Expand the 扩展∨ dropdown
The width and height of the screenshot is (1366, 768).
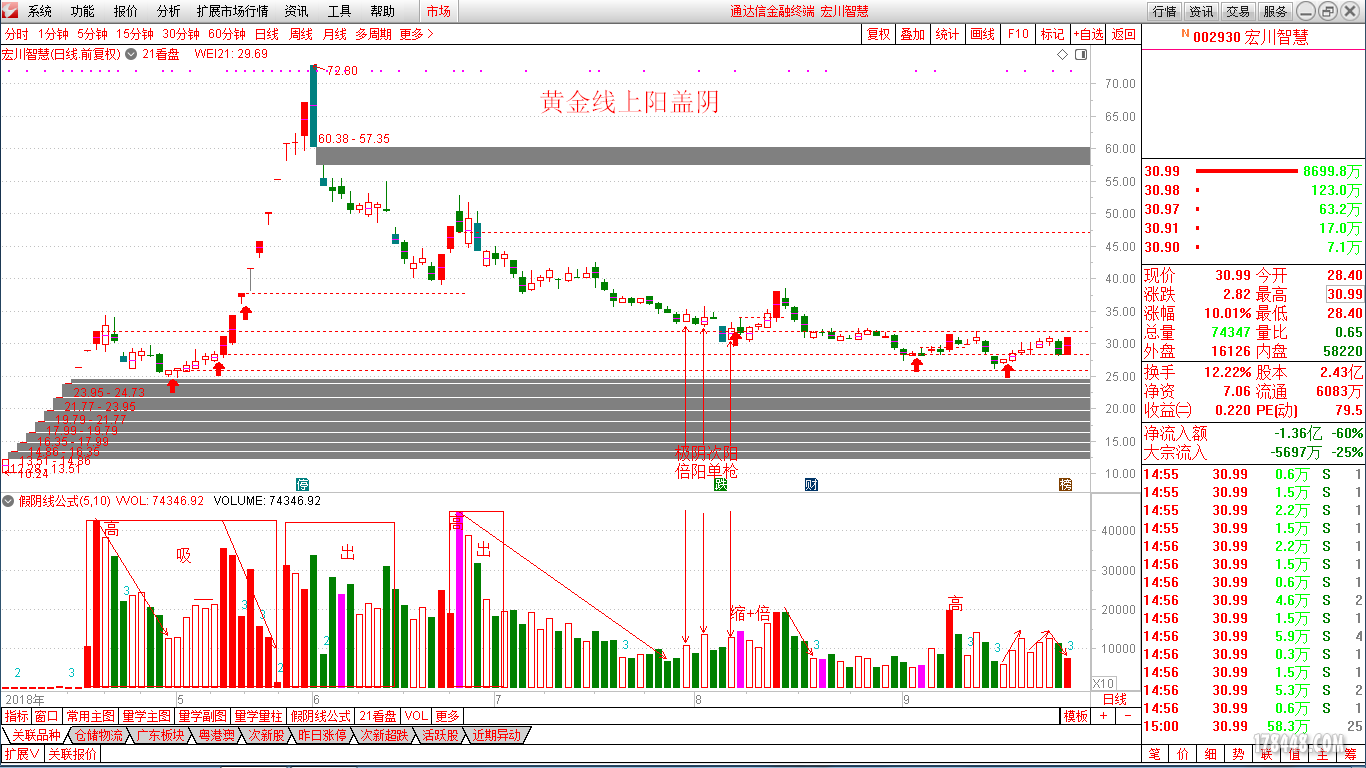click(22, 754)
